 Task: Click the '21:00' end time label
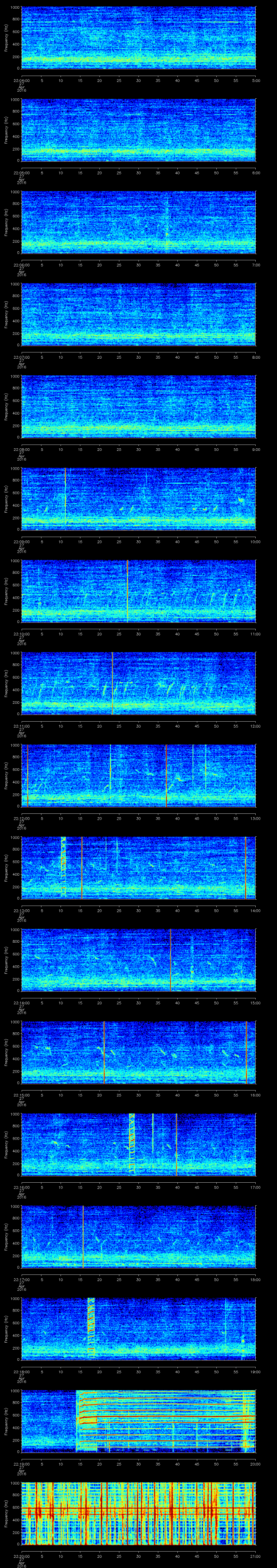click(255, 1556)
